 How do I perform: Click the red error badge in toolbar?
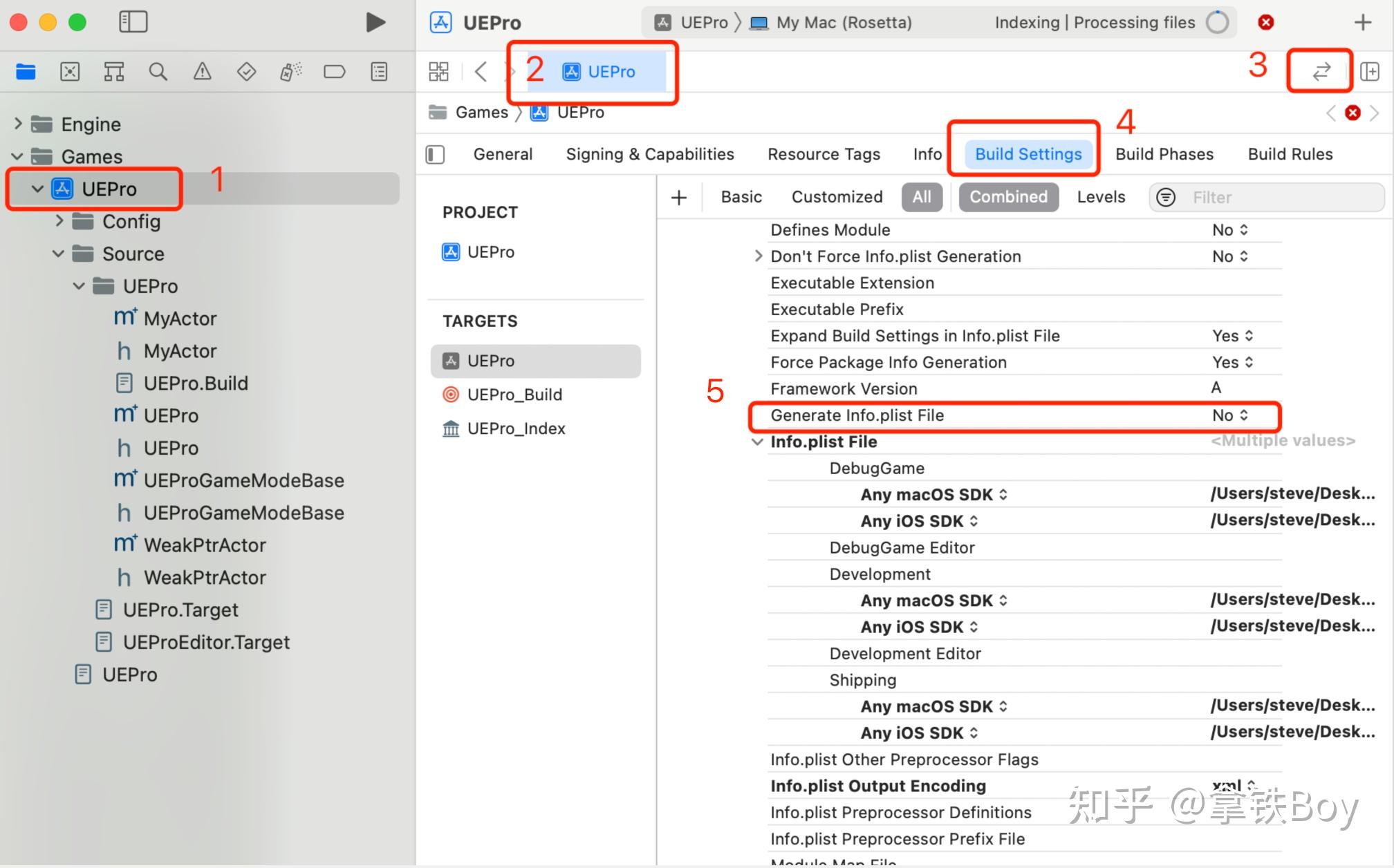point(1266,22)
